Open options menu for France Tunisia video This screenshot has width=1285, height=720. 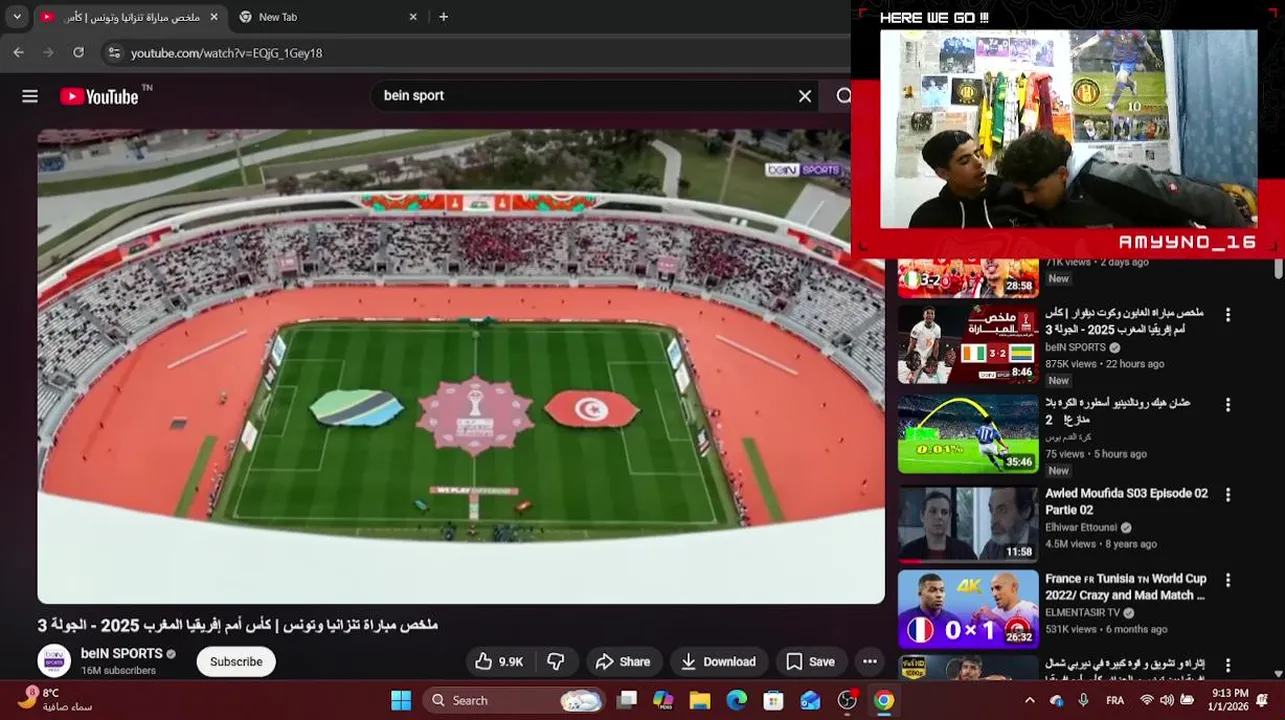point(1228,580)
